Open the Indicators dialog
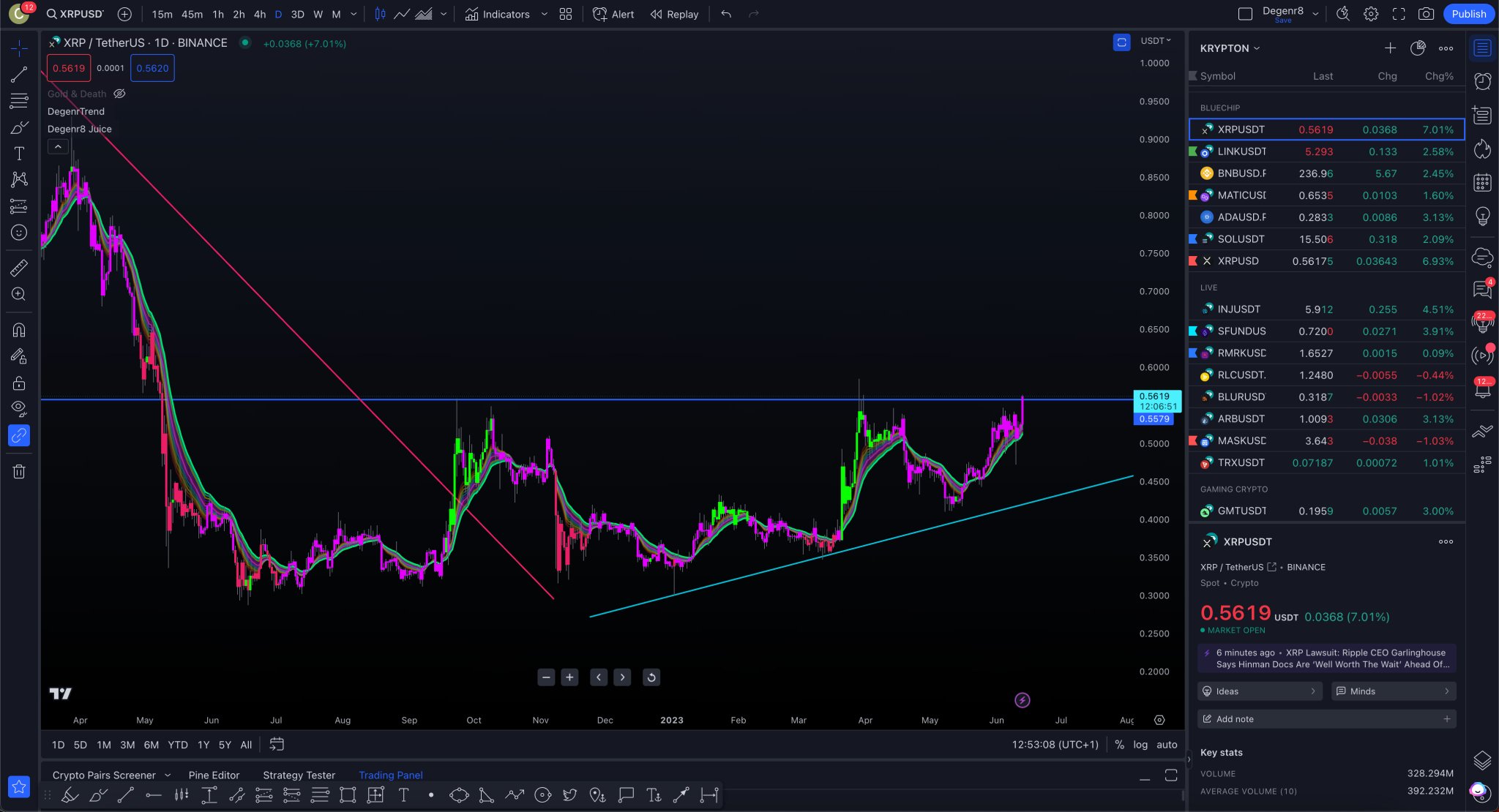This screenshot has width=1499, height=812. (x=497, y=14)
